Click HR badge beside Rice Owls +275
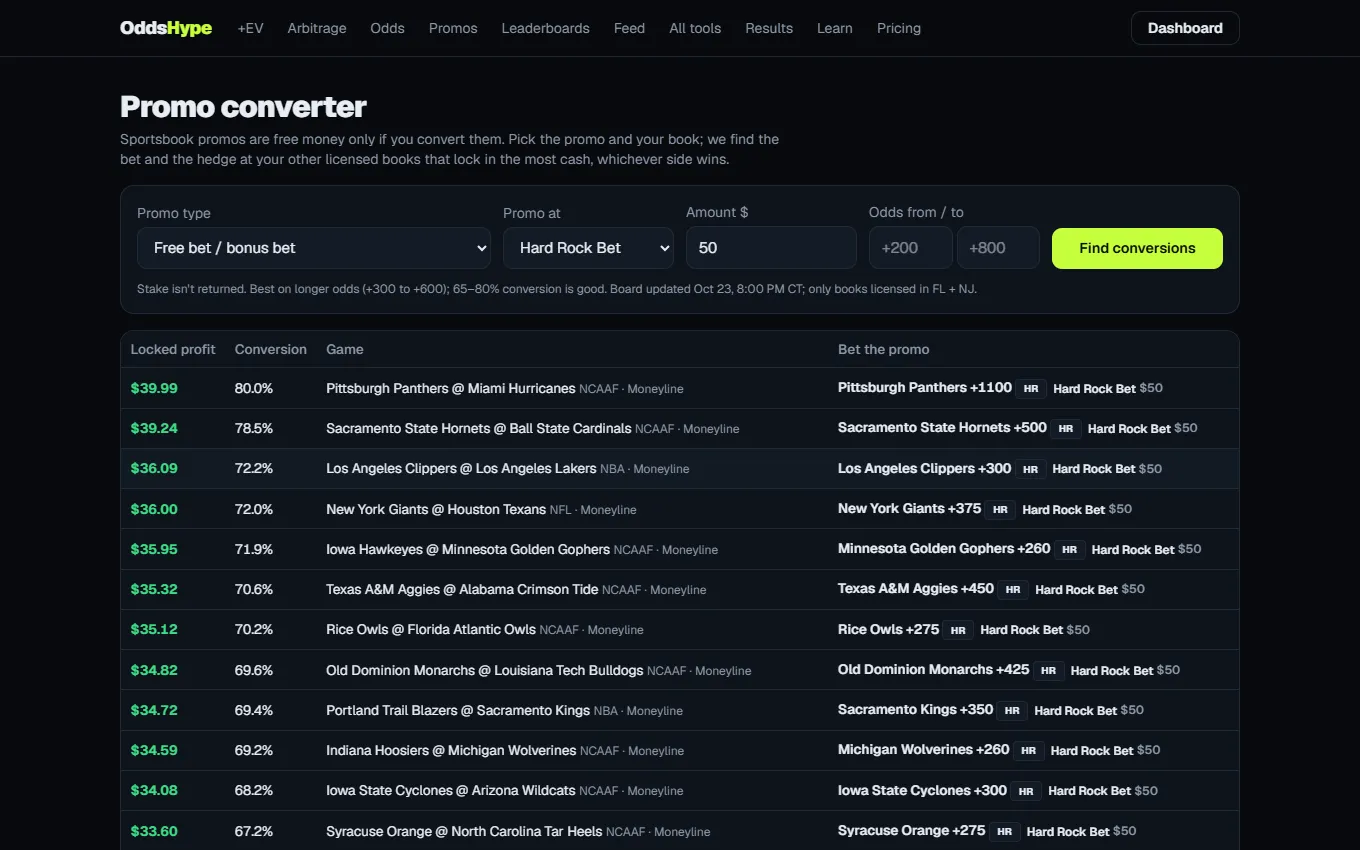Image resolution: width=1360 pixels, height=850 pixels. click(x=958, y=630)
